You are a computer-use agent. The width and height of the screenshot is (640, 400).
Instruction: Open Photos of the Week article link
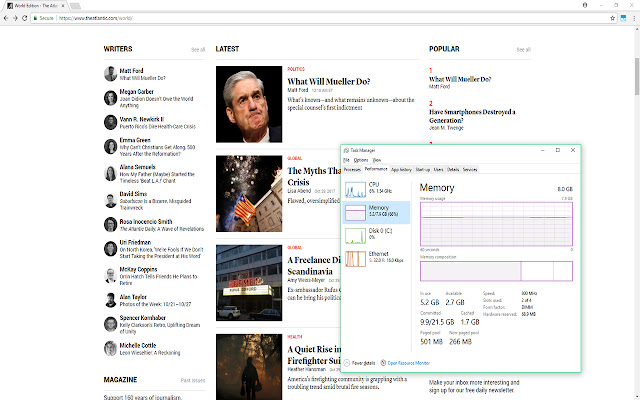tap(155, 304)
